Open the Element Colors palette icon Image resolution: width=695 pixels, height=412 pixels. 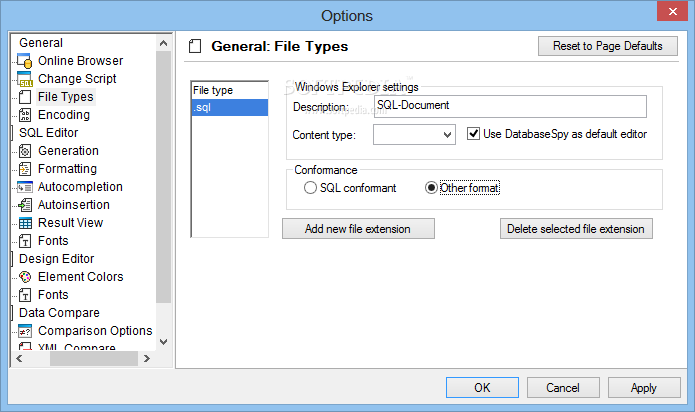[x=25, y=277]
